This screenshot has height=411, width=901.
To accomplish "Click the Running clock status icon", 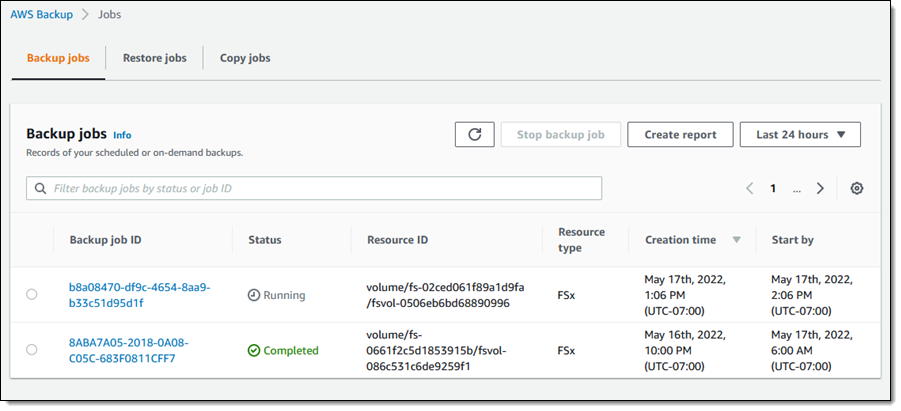I will [253, 295].
